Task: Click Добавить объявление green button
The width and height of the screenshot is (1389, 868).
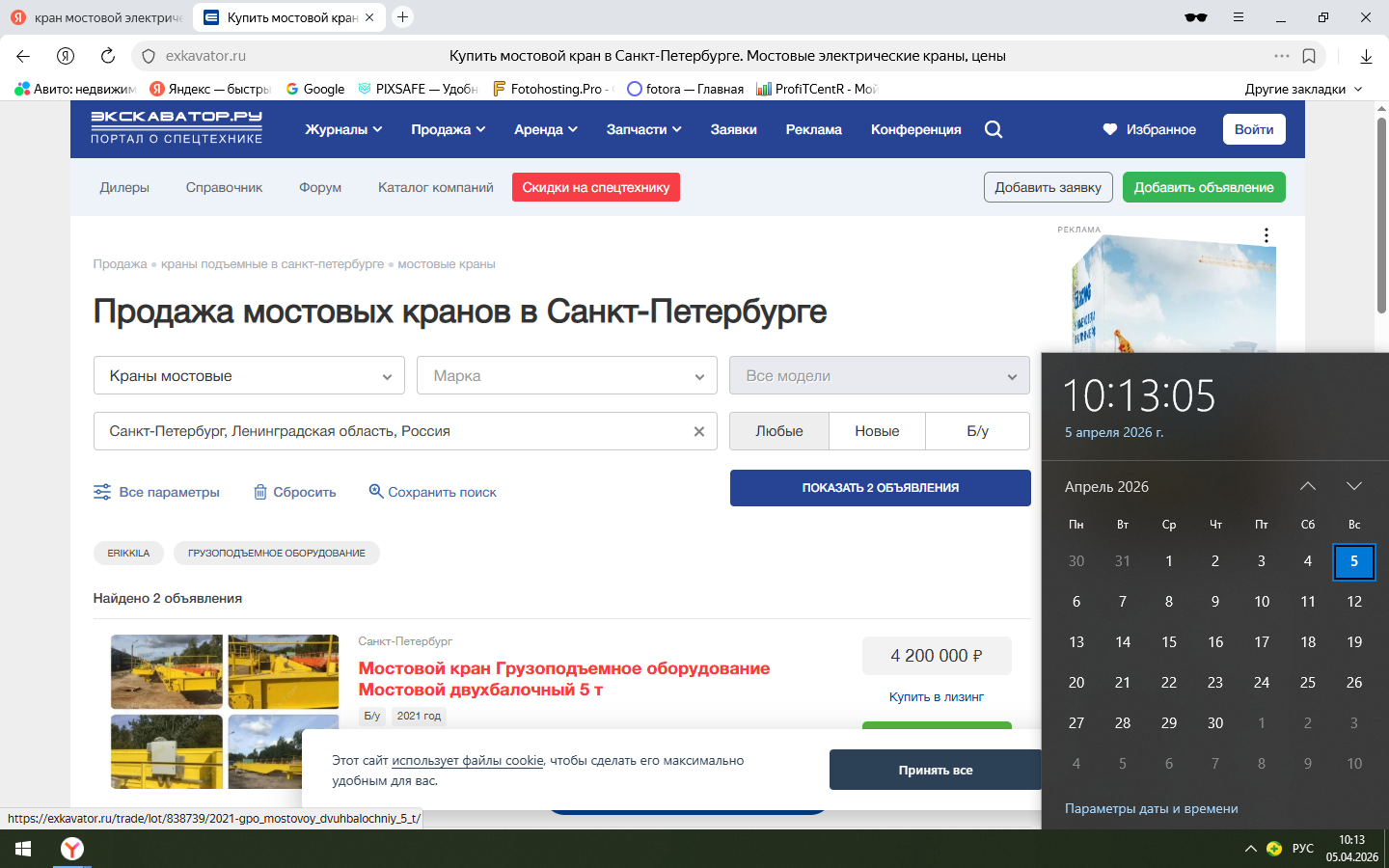Action: (1203, 187)
